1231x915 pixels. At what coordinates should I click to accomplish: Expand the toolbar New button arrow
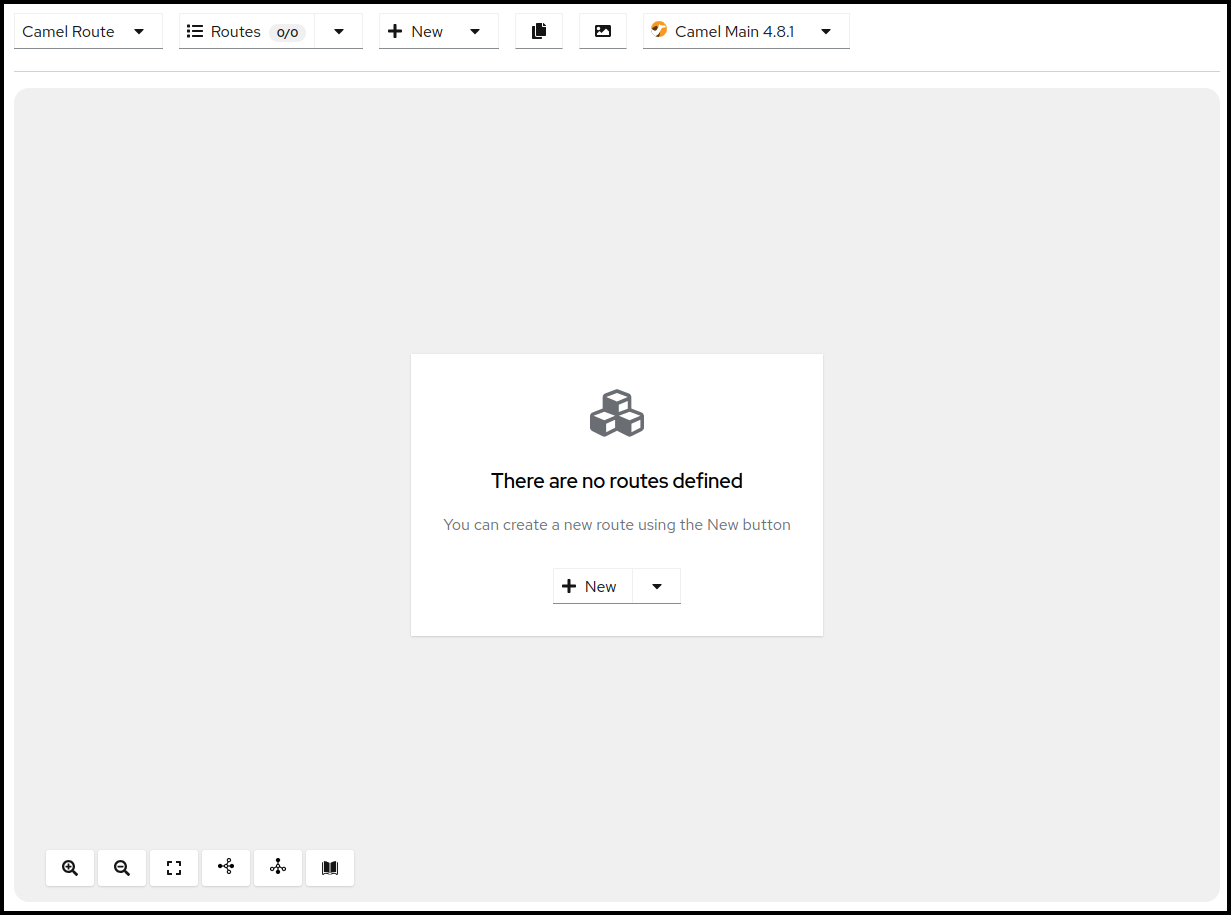click(475, 31)
